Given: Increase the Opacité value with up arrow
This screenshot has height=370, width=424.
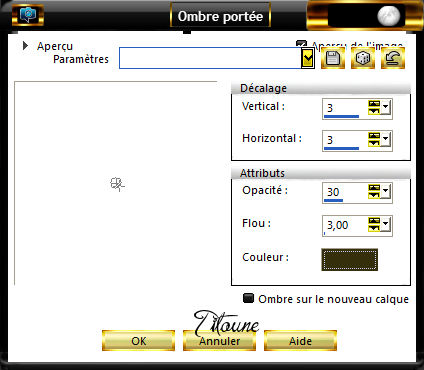Looking at the screenshot, I should (374, 188).
